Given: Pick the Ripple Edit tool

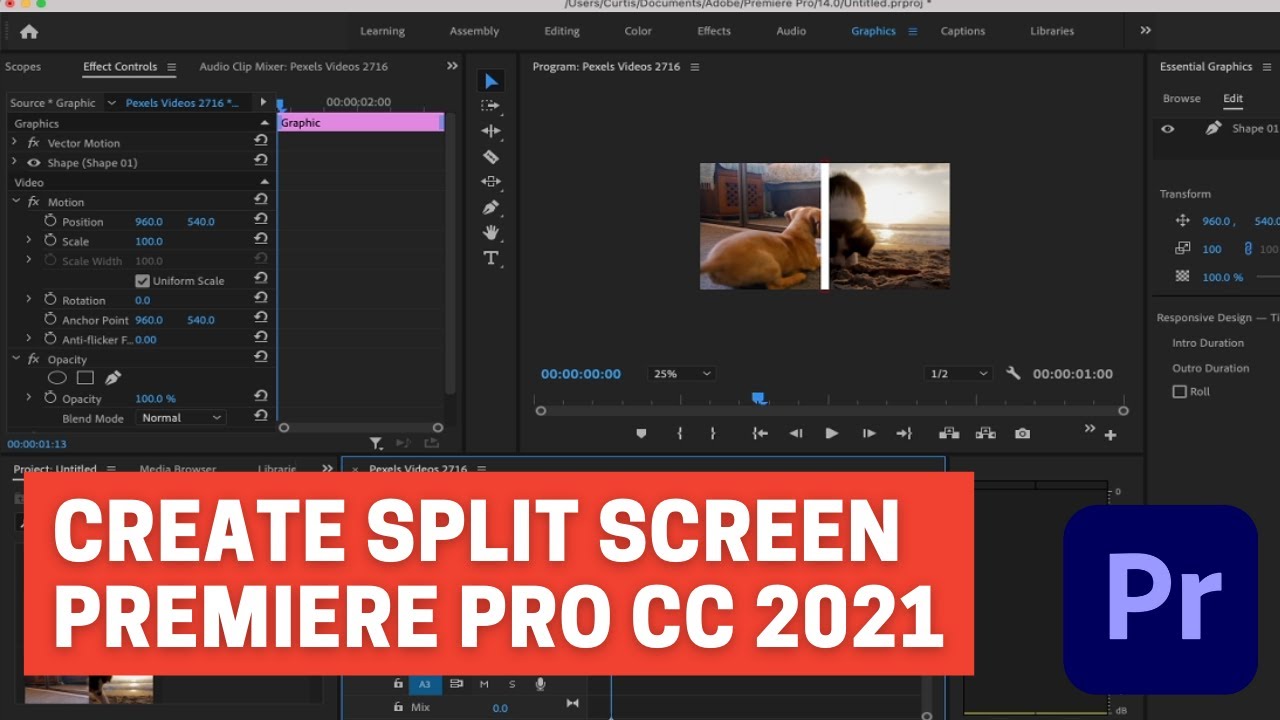Looking at the screenshot, I should point(491,131).
